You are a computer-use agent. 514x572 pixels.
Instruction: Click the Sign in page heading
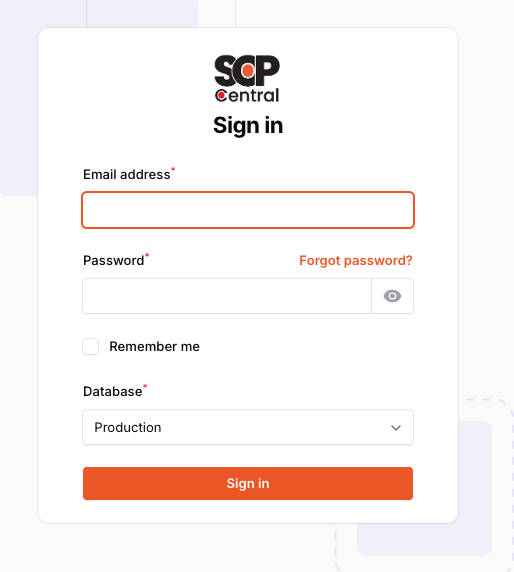click(x=248, y=125)
